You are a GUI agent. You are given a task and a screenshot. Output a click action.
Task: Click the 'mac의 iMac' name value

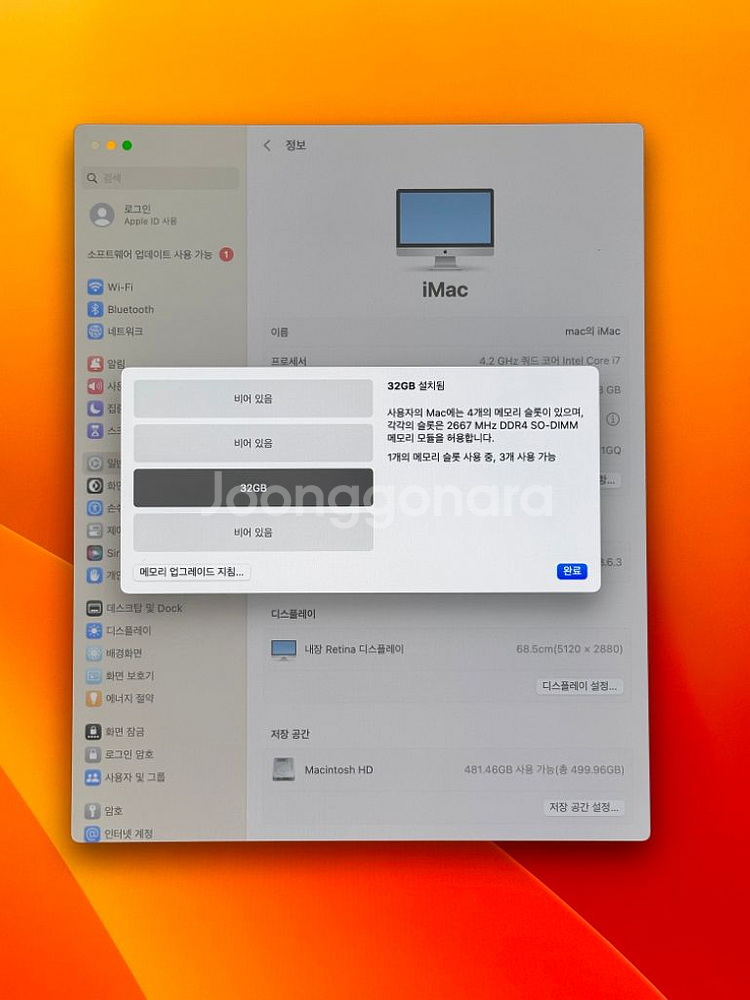click(x=592, y=332)
